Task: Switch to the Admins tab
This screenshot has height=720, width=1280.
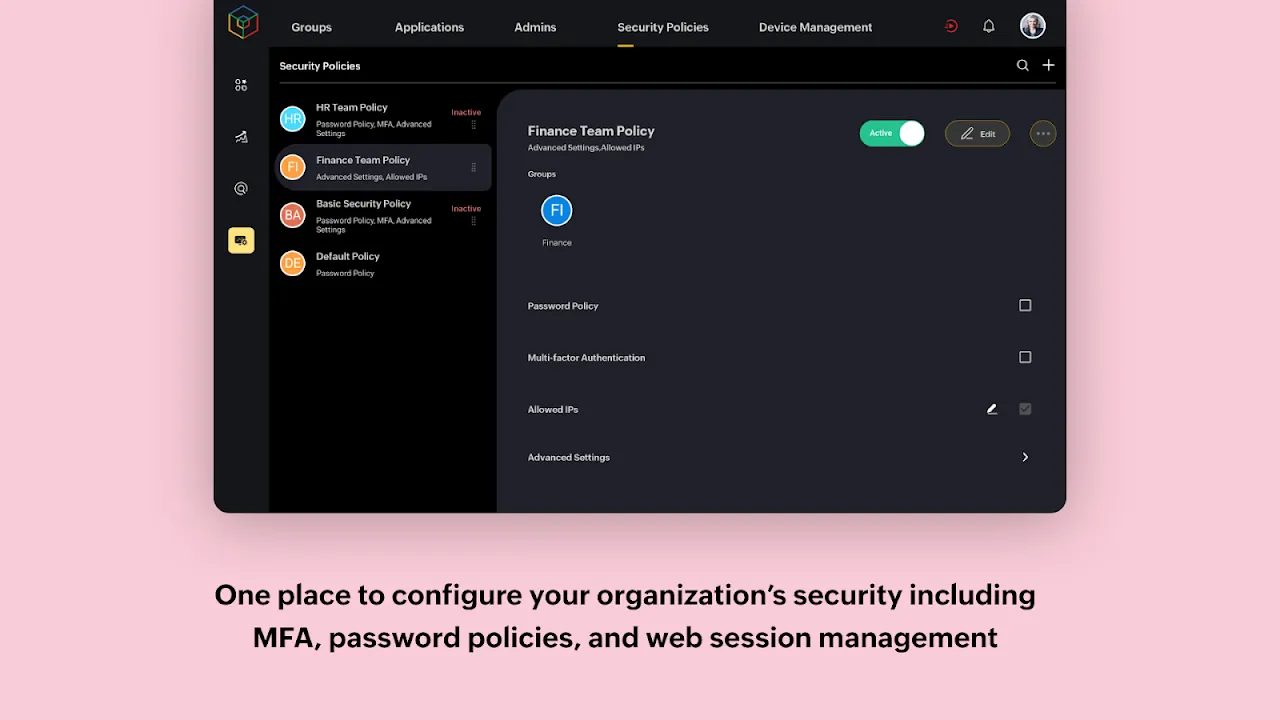Action: 535,27
